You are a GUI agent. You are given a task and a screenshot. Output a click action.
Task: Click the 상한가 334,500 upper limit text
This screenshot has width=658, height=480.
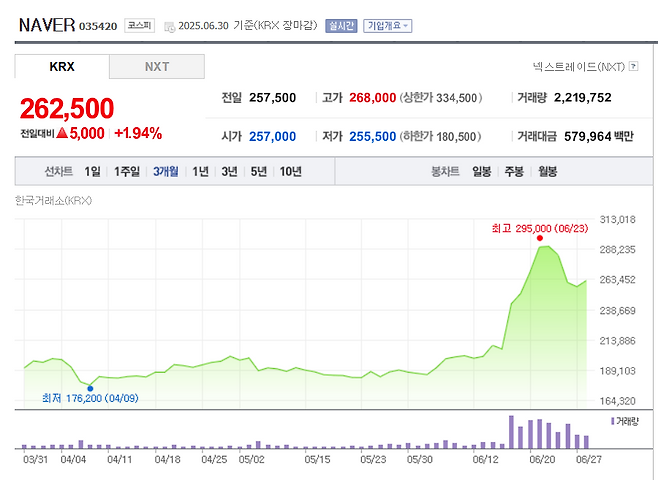coord(441,98)
